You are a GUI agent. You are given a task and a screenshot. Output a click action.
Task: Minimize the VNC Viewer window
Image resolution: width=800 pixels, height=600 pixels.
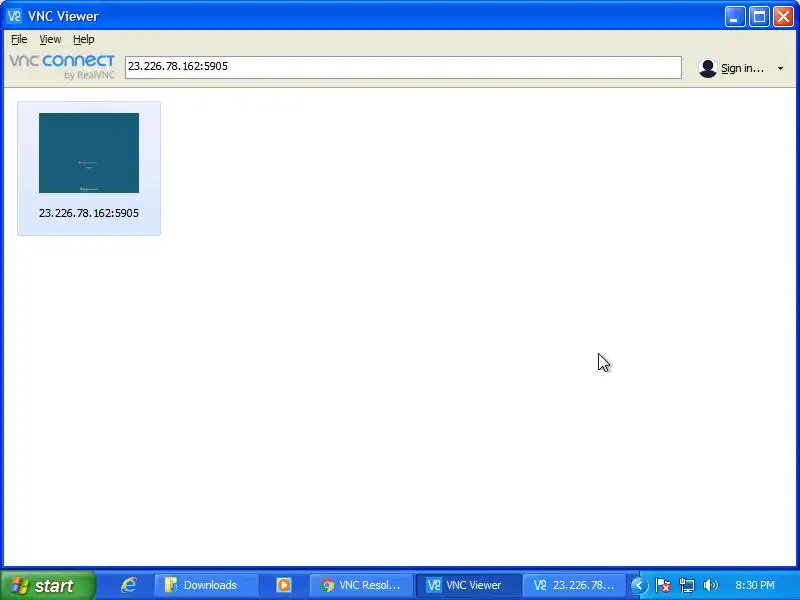[735, 17]
